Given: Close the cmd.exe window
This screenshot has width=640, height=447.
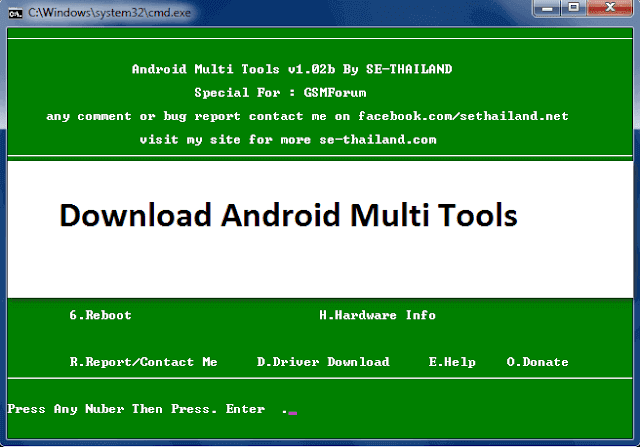Looking at the screenshot, I should [610, 8].
